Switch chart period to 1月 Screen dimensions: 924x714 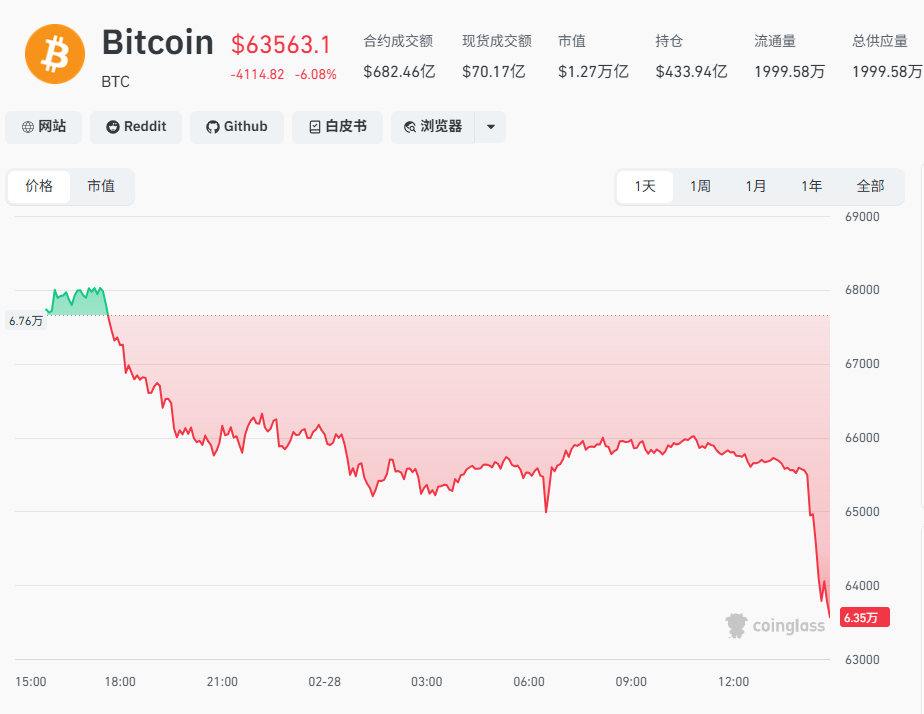click(756, 186)
